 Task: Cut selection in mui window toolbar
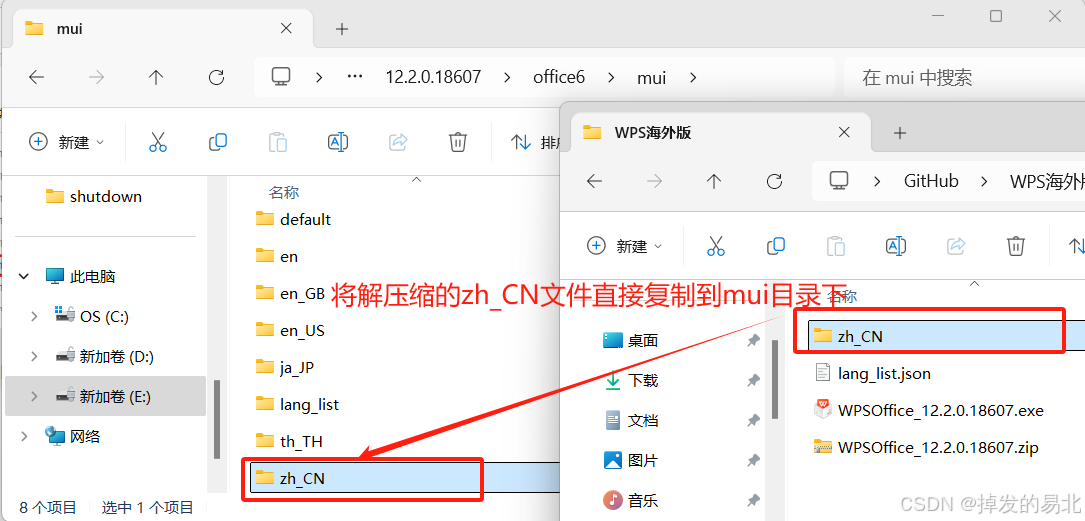(158, 142)
